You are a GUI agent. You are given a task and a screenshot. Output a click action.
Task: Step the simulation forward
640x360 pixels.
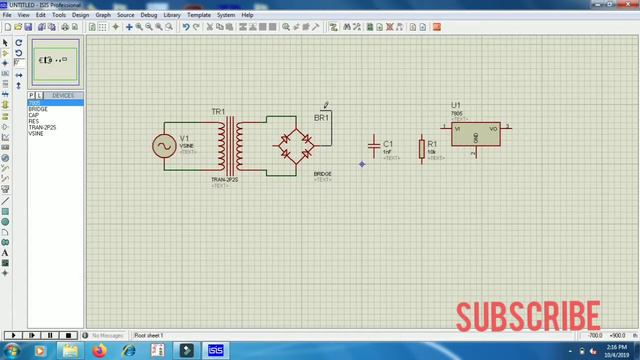(x=31, y=335)
